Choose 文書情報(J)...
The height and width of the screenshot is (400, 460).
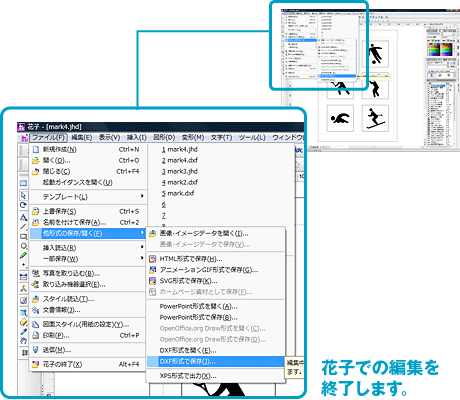[89, 310]
